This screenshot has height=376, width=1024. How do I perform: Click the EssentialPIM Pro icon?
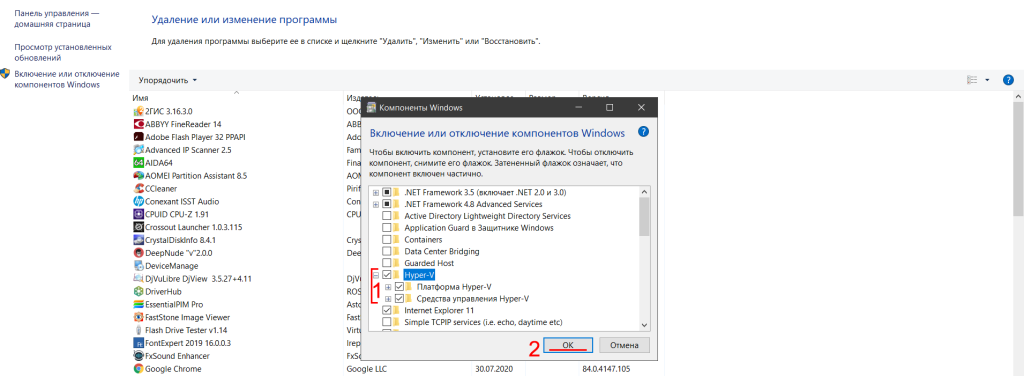[138, 304]
